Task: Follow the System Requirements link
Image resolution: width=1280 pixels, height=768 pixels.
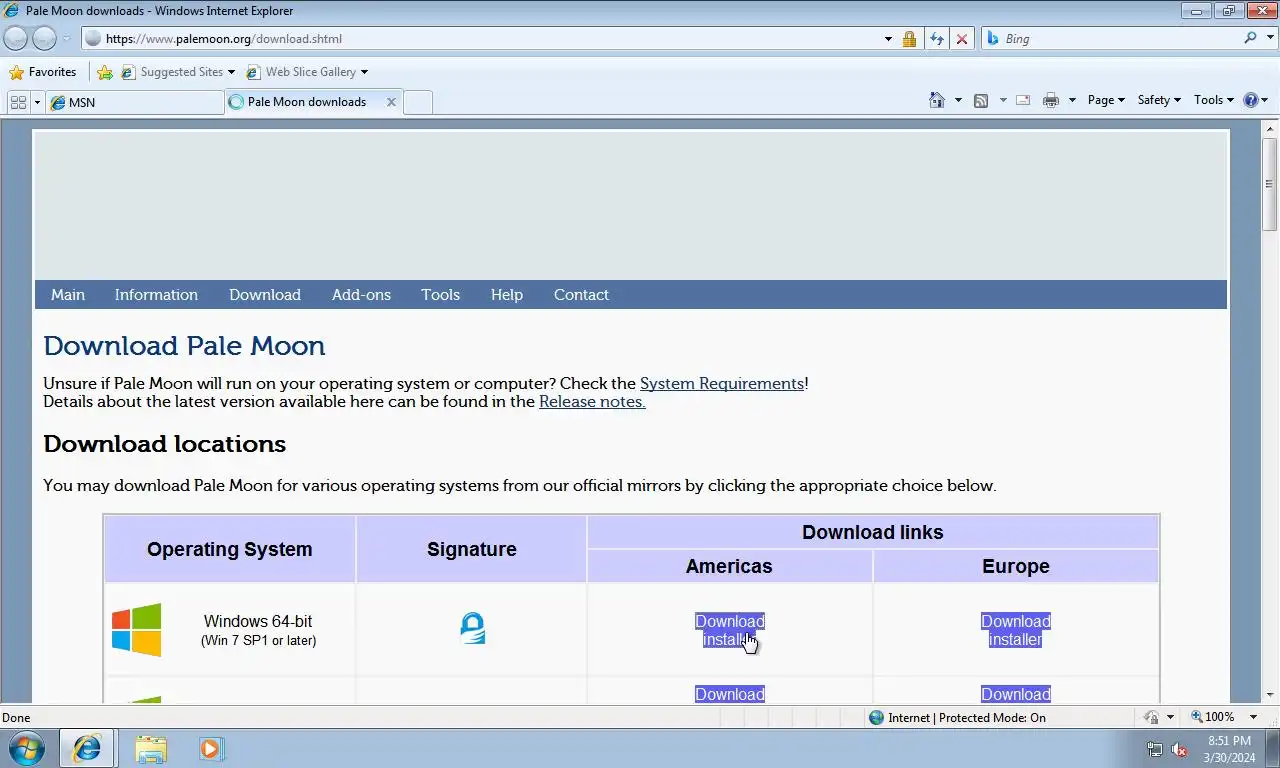Action: click(x=722, y=384)
